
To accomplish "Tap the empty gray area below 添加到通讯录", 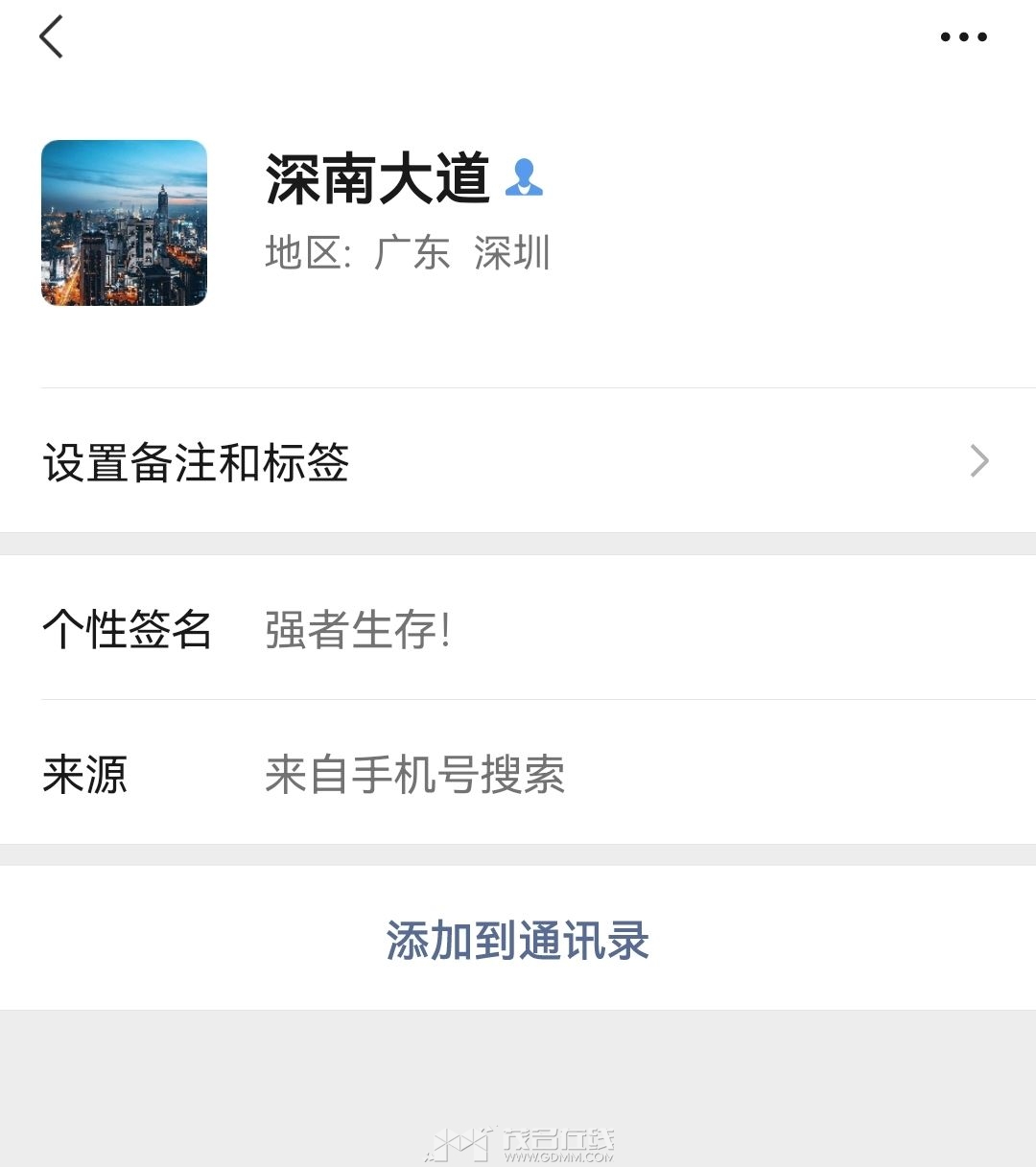I will point(518,1064).
